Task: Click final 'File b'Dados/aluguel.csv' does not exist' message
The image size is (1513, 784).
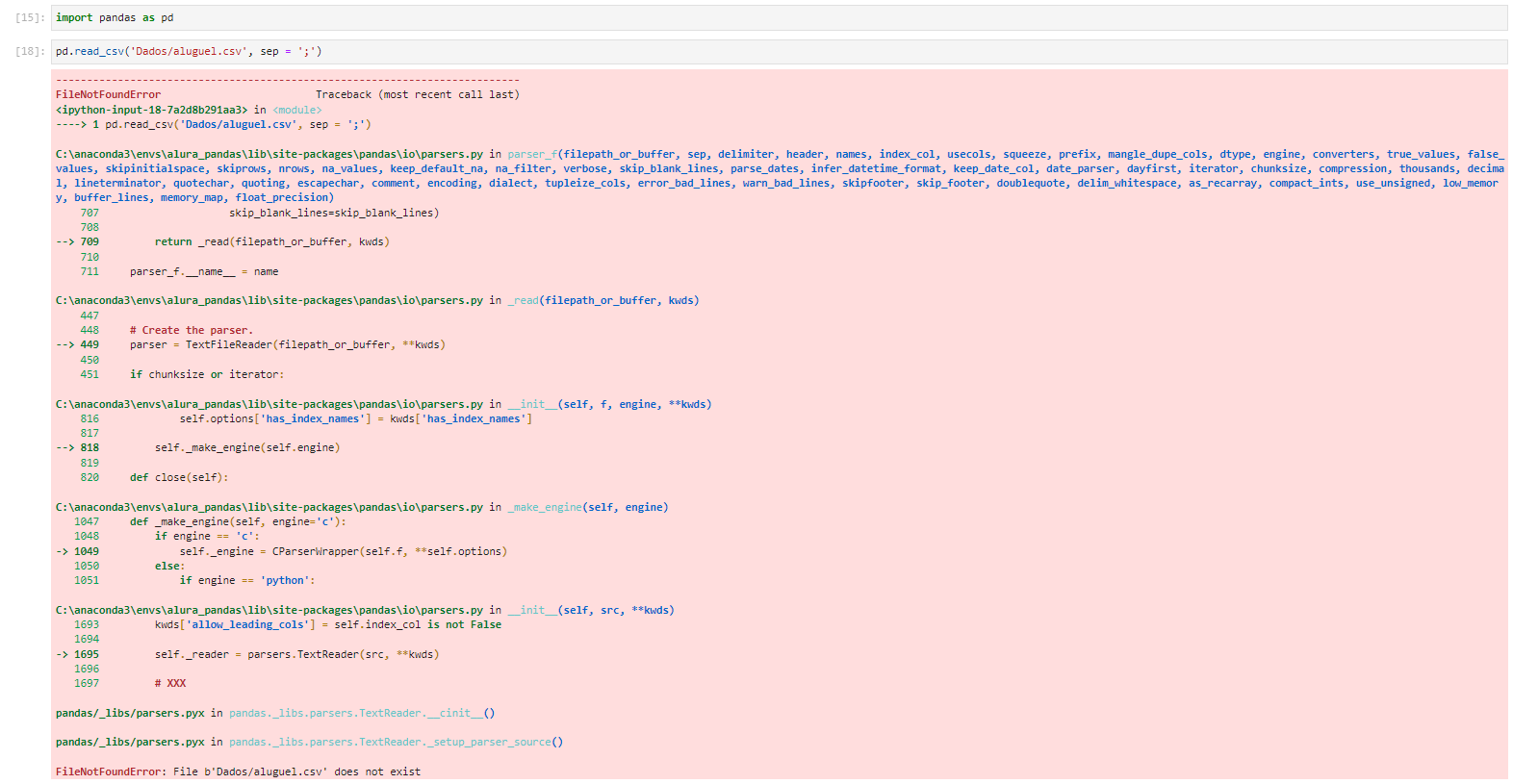Action: (x=296, y=771)
